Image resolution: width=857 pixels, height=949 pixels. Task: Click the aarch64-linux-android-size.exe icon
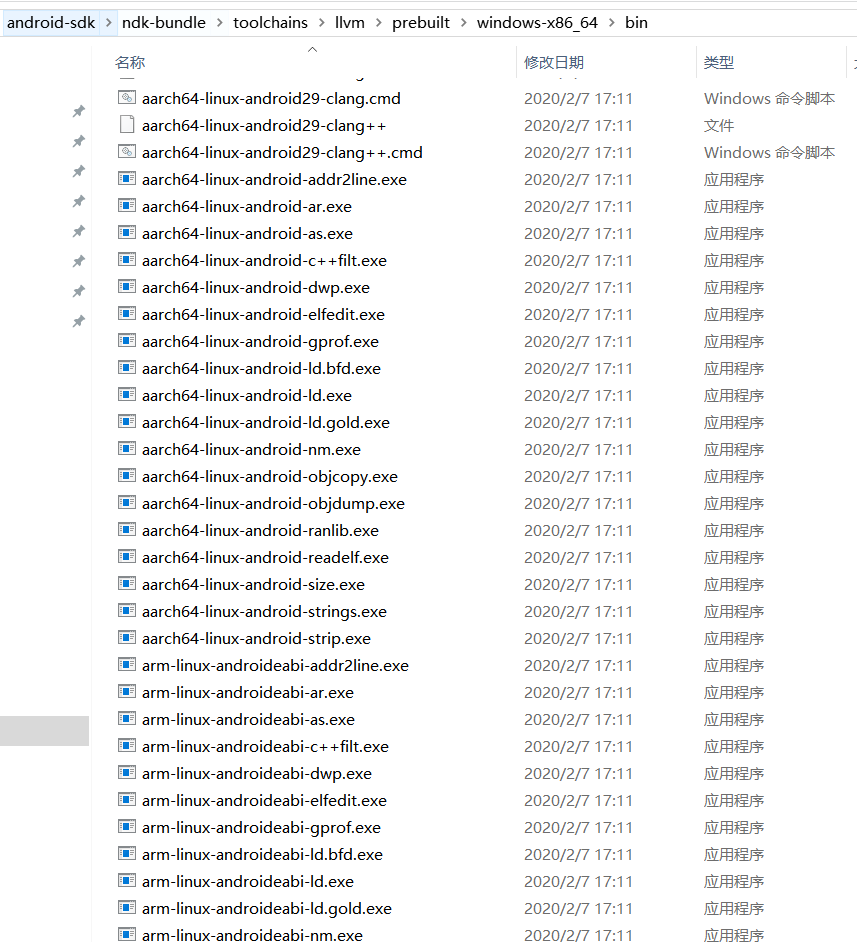point(126,583)
